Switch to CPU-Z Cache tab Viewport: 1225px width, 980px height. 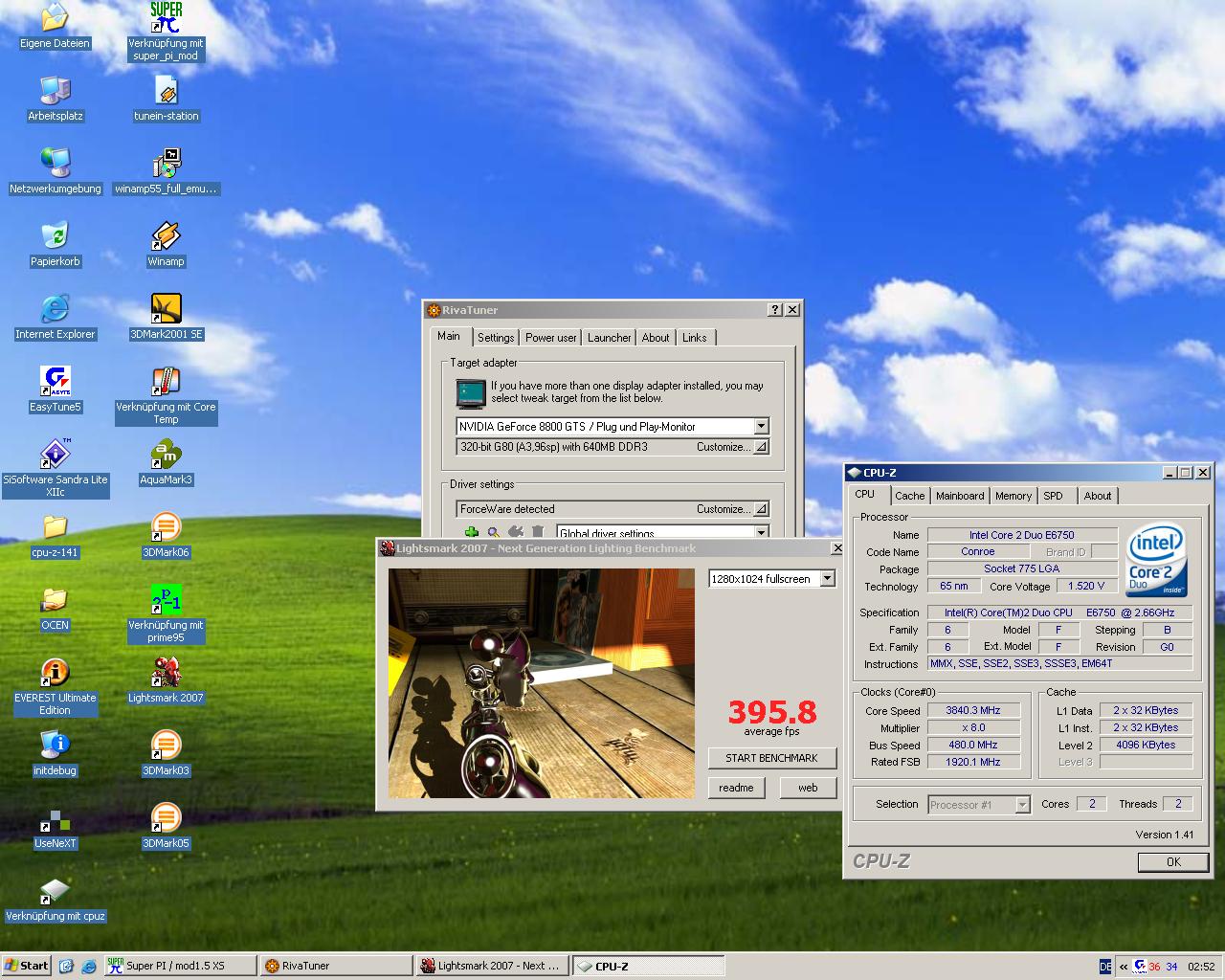point(910,496)
